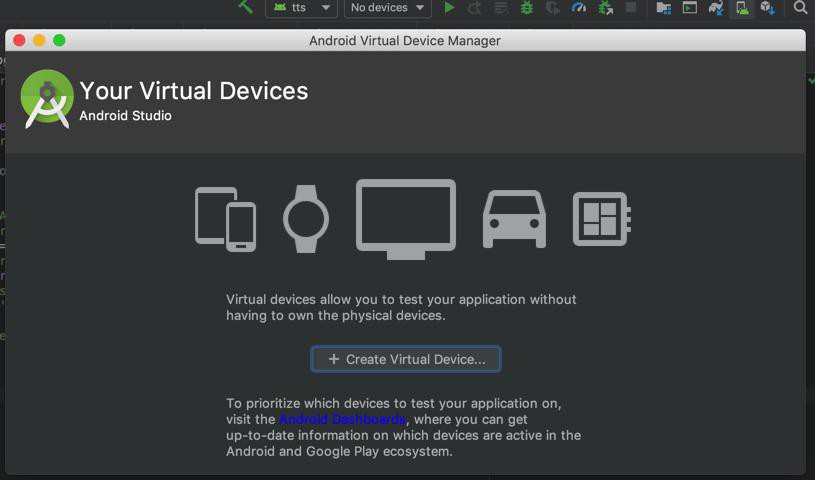Click Attach Debugger to Android Process icon
Viewport: 815px width, 480px height.
point(605,8)
